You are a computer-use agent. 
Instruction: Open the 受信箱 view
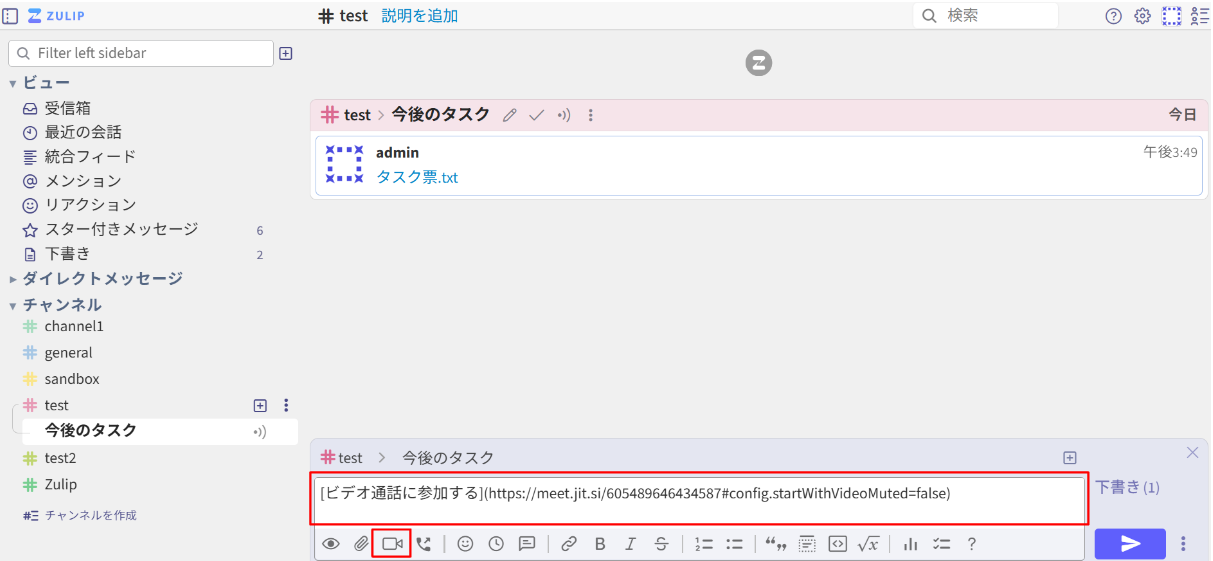pos(67,108)
